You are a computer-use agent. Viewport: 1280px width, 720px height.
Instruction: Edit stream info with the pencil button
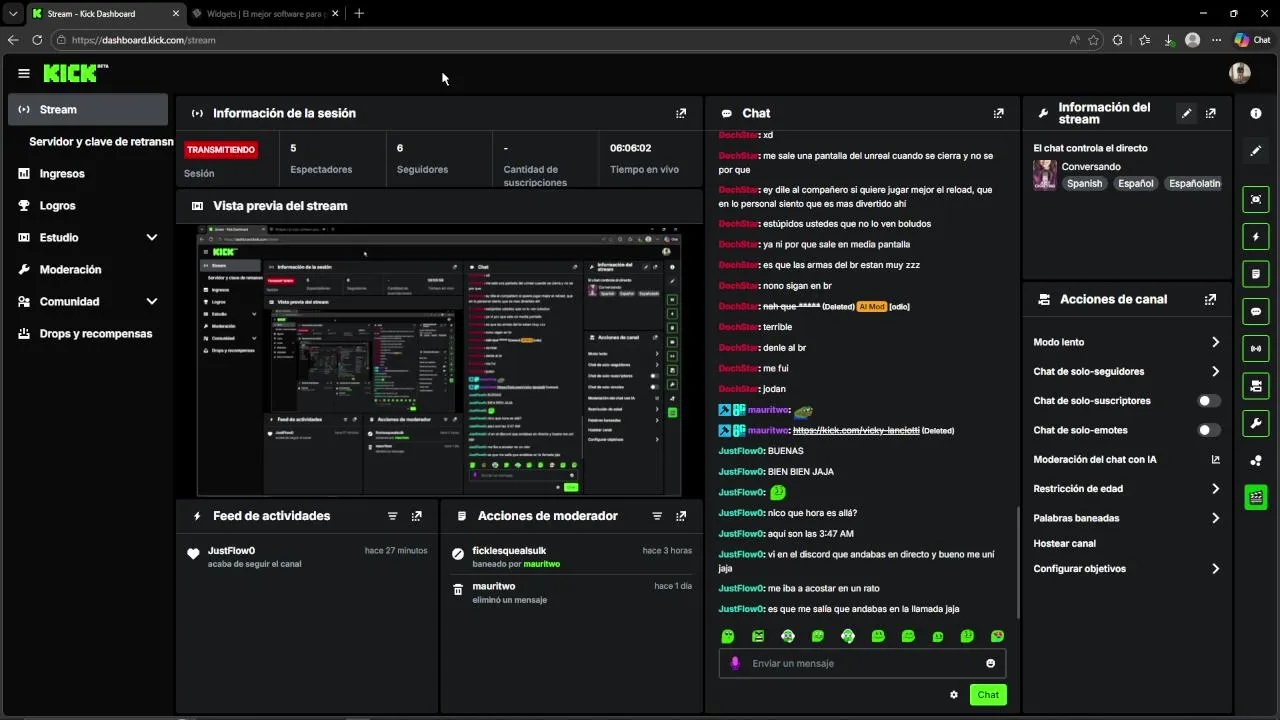click(x=1187, y=113)
